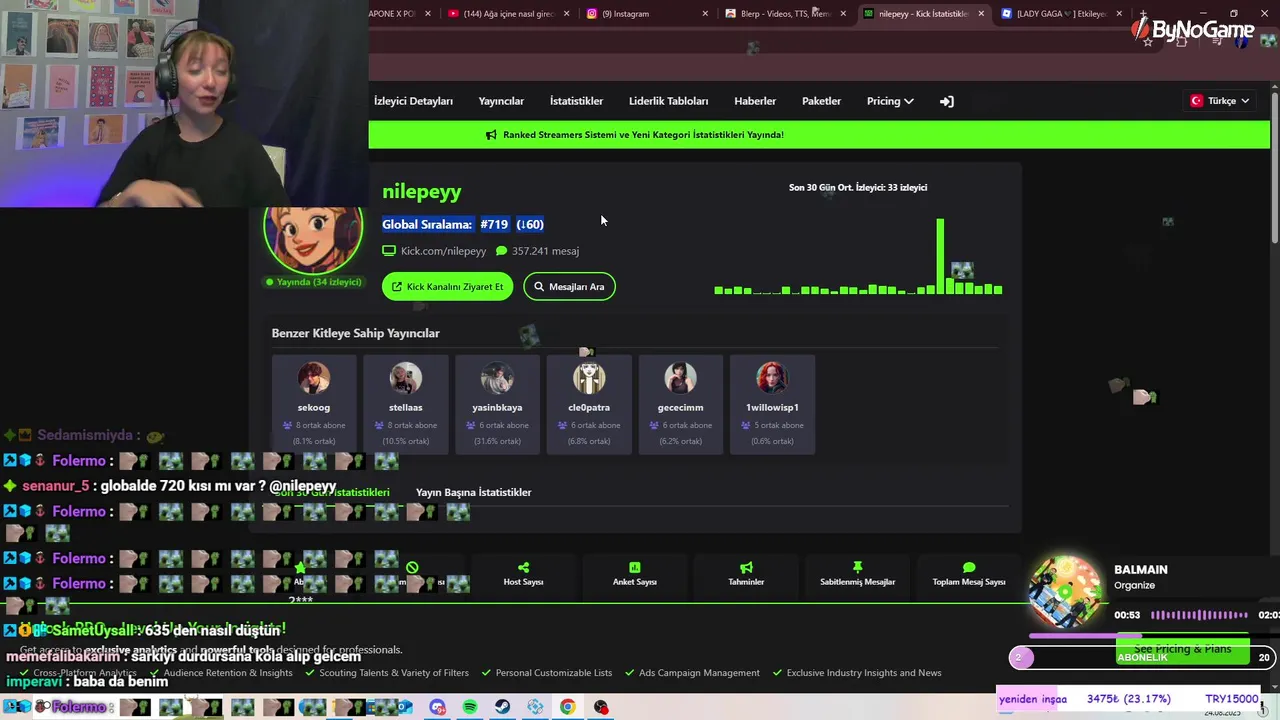Click the 357.241 mesaj text

click(x=545, y=251)
